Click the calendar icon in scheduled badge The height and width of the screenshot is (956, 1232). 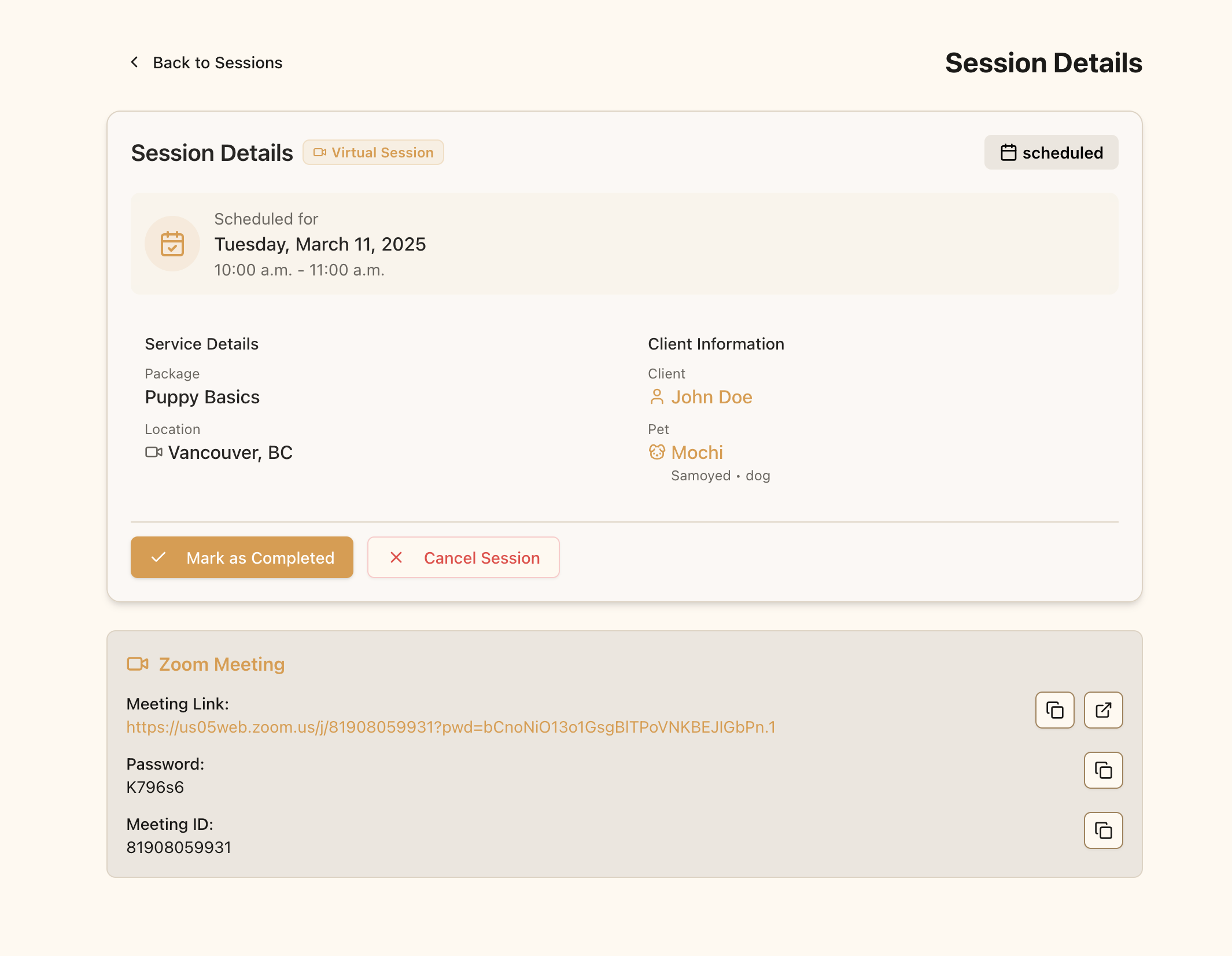[1008, 152]
